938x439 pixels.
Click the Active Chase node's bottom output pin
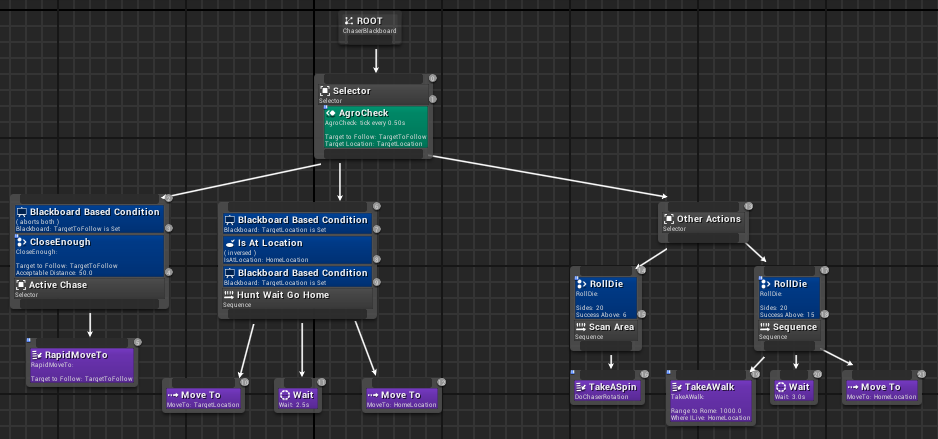pyautogui.click(x=89, y=304)
